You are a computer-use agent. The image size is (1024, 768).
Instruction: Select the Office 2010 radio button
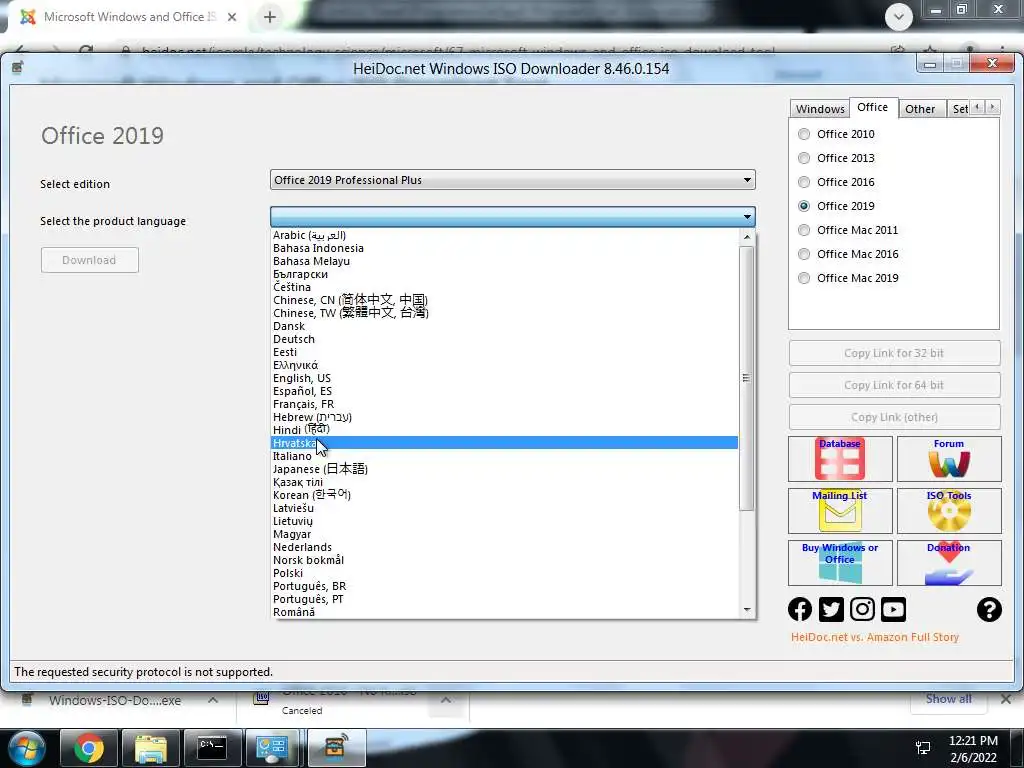[x=804, y=134]
